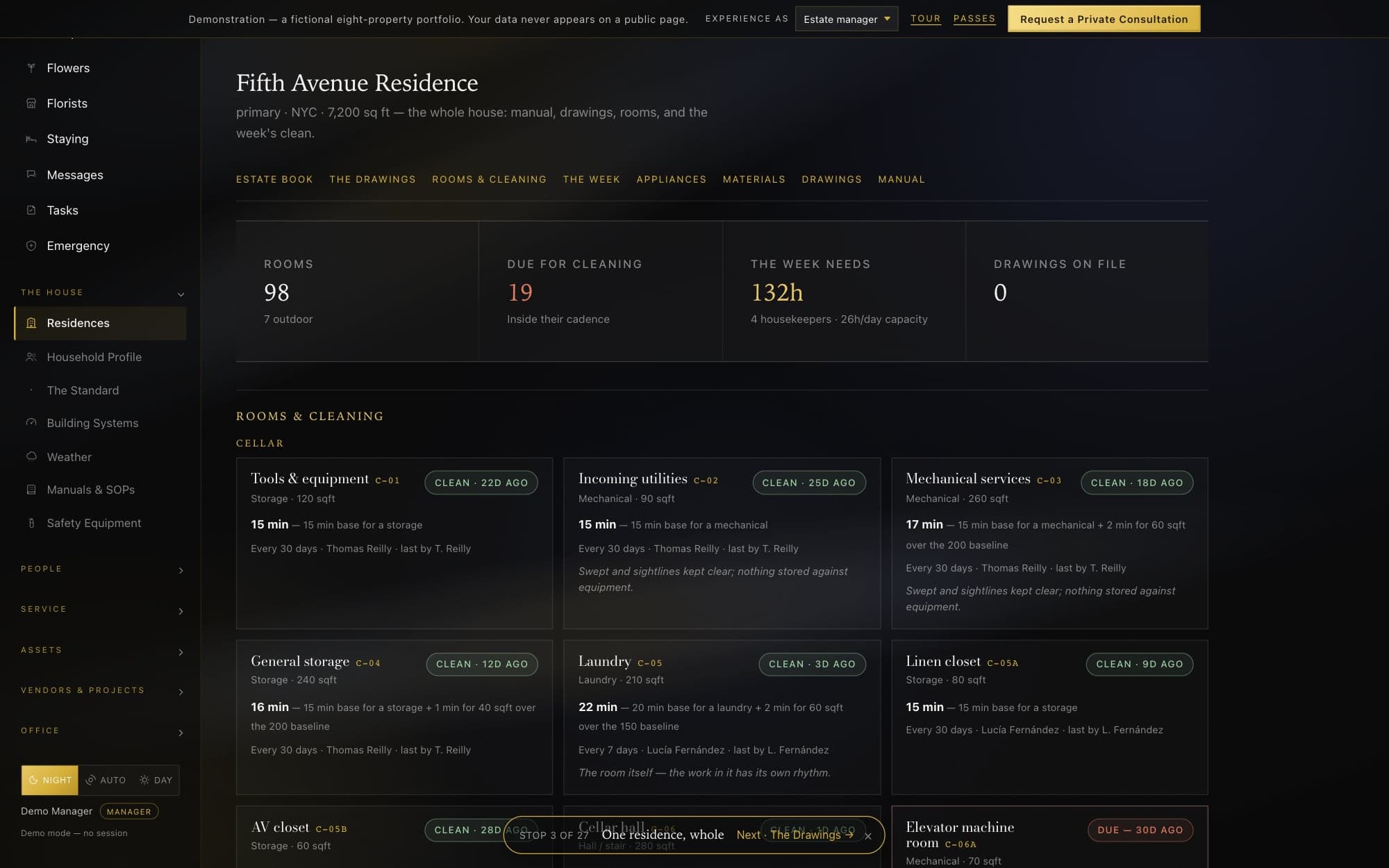Go to The Drawings tab
The image size is (1389, 868).
[x=372, y=179]
